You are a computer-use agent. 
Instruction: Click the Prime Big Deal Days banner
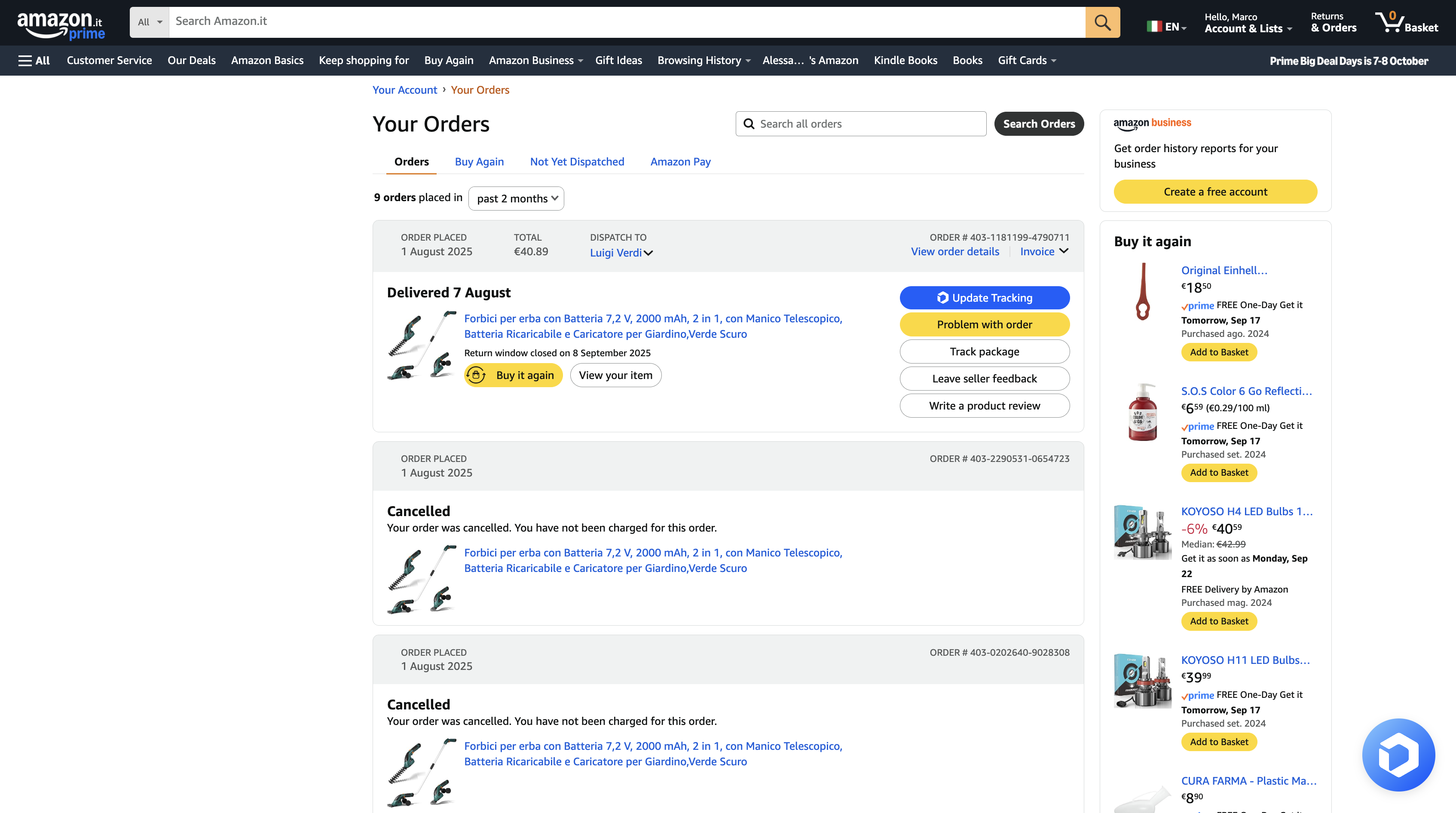1349,61
